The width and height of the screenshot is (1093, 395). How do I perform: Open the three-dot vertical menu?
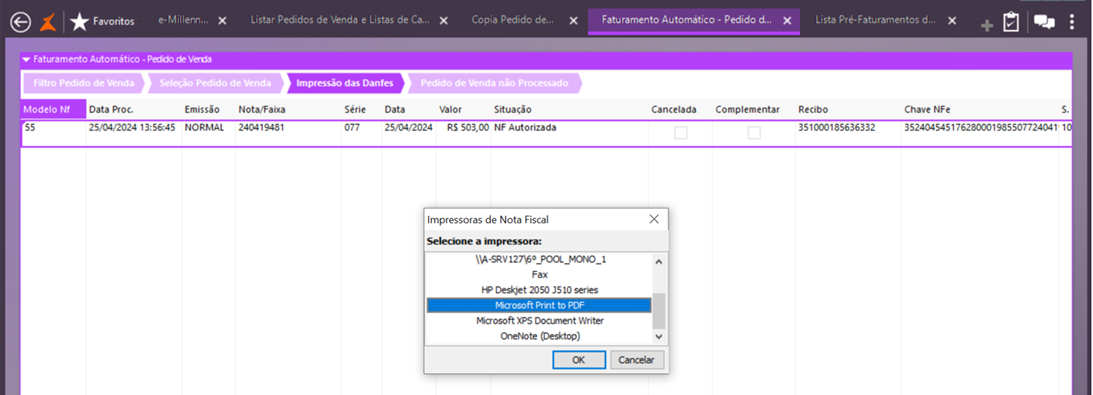pos(1072,22)
